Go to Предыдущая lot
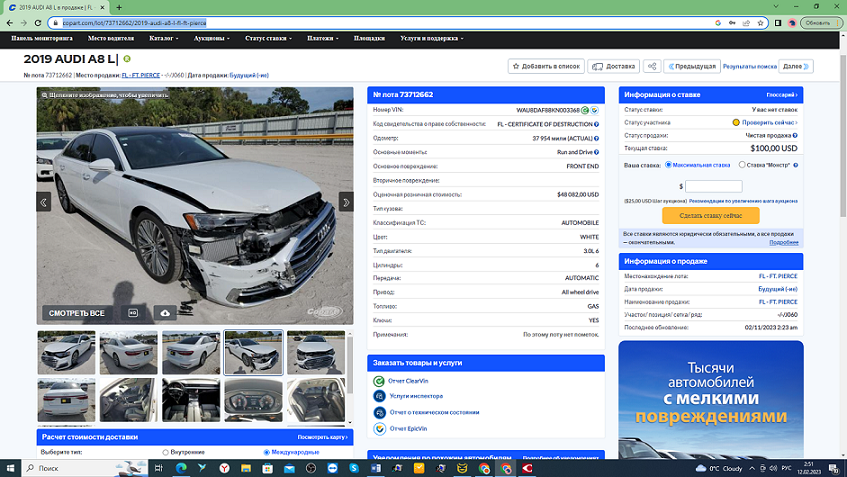This screenshot has height=477, width=847. (x=693, y=66)
